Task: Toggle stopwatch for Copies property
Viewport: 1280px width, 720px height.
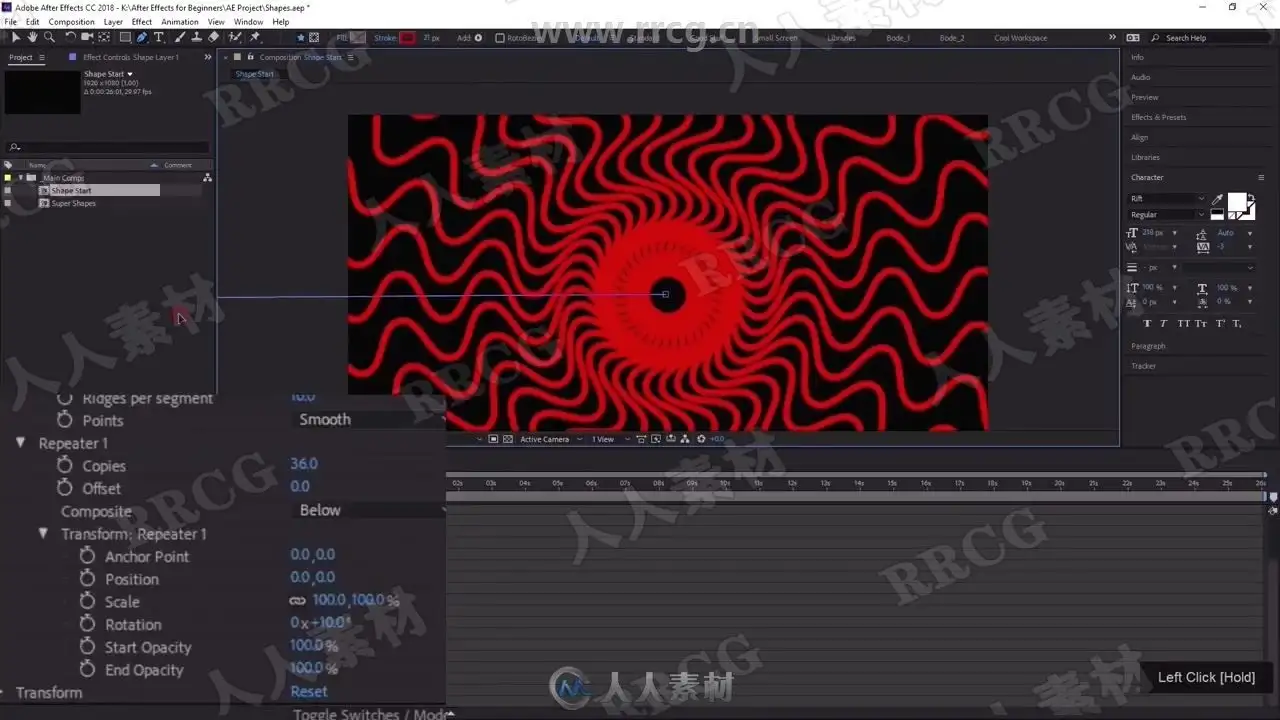Action: [65, 465]
